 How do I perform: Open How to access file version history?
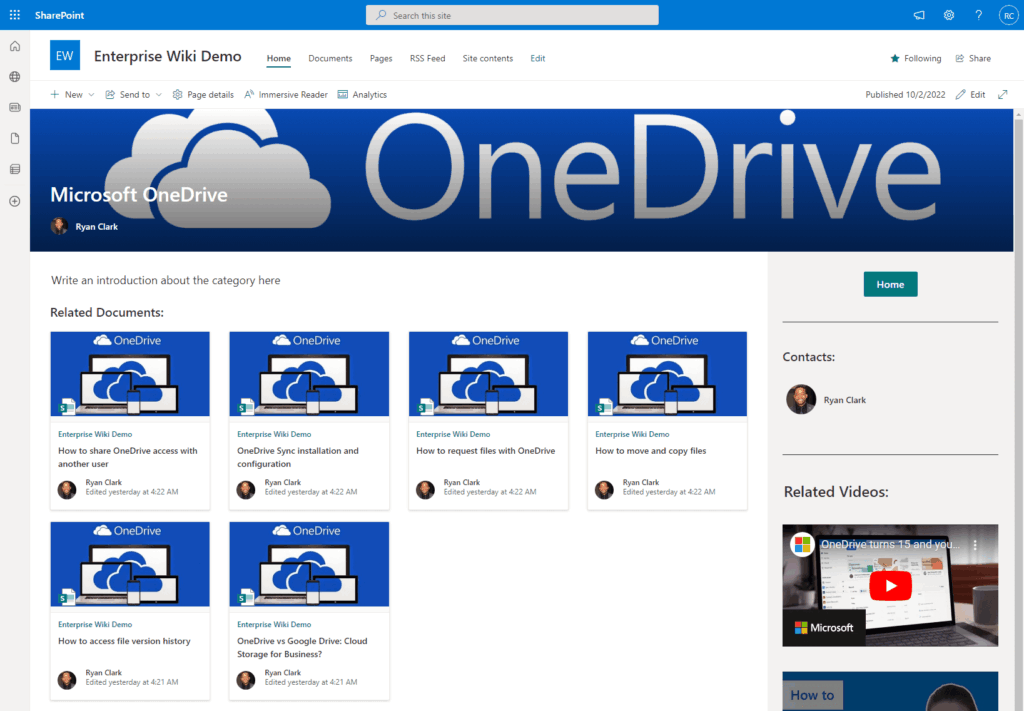124,641
